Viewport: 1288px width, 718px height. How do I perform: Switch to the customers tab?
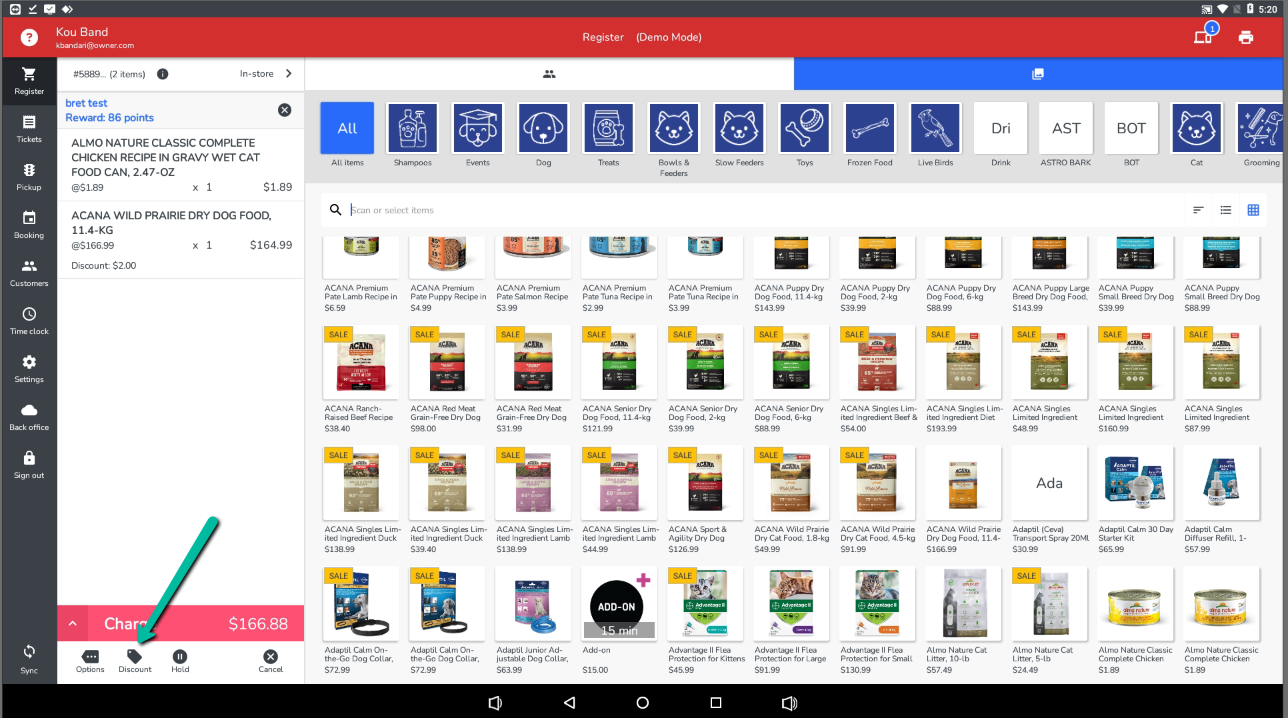tap(549, 74)
